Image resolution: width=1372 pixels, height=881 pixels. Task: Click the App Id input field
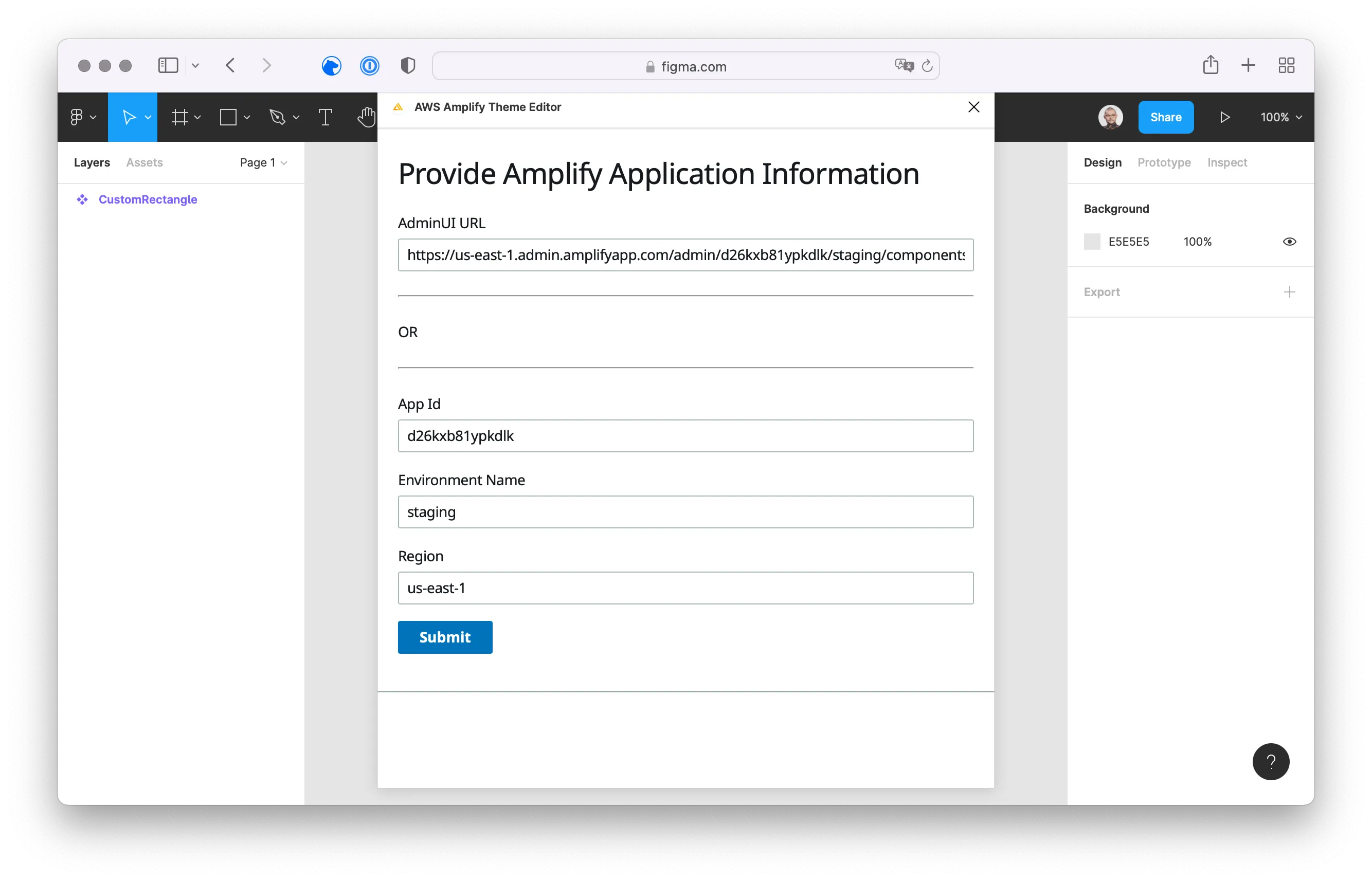tap(685, 436)
